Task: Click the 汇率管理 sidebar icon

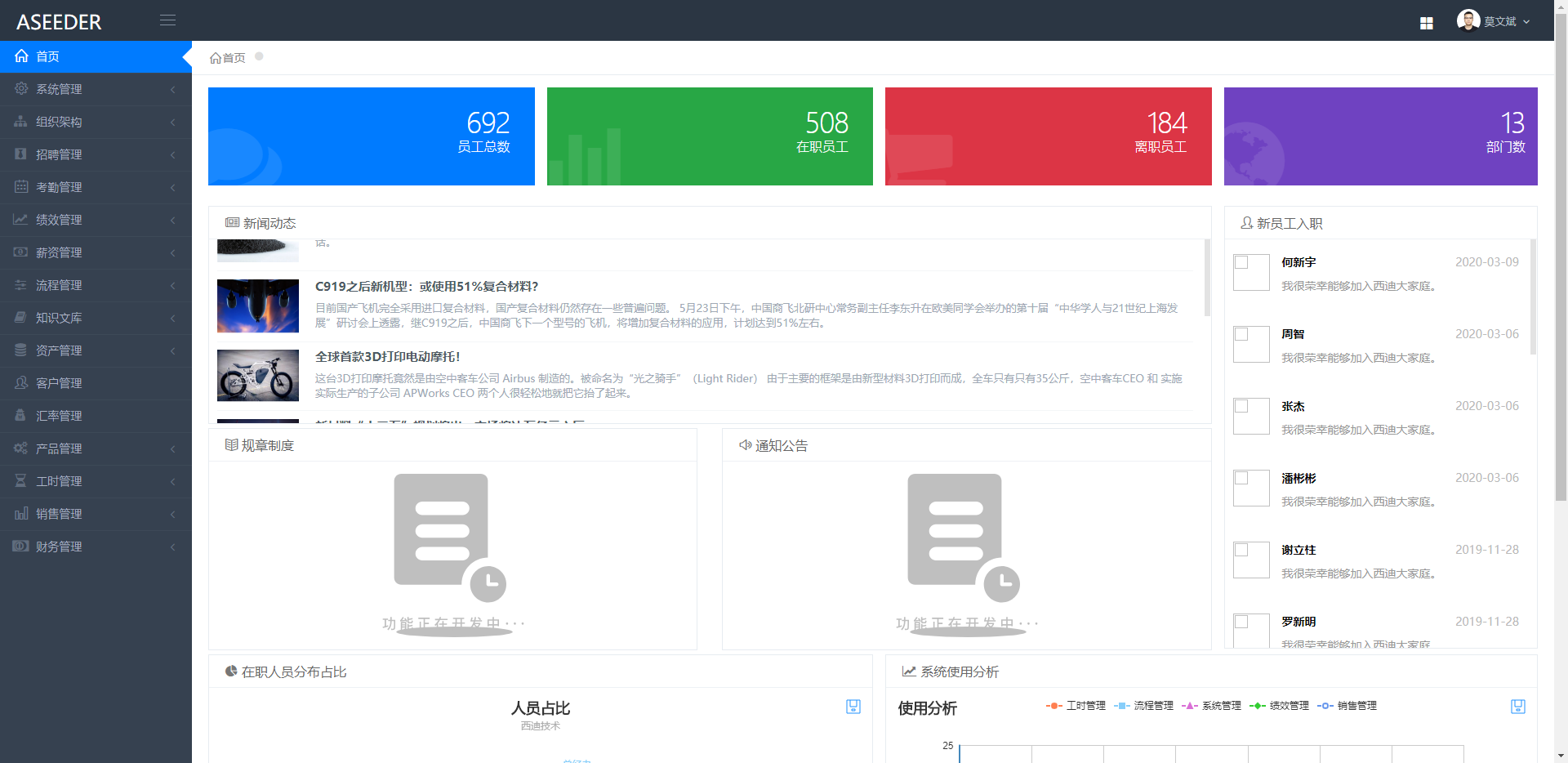Action: pos(21,415)
